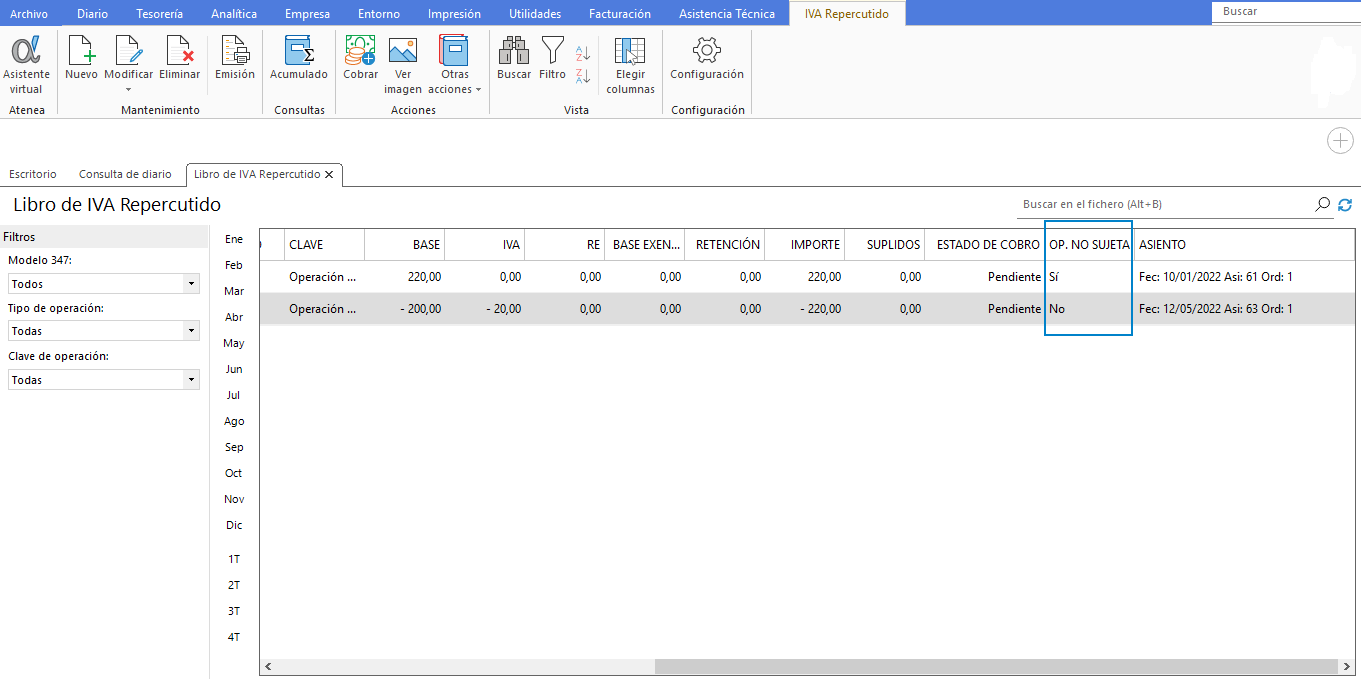Open the Analítica ribbon tab
1361x679 pixels.
[x=234, y=14]
